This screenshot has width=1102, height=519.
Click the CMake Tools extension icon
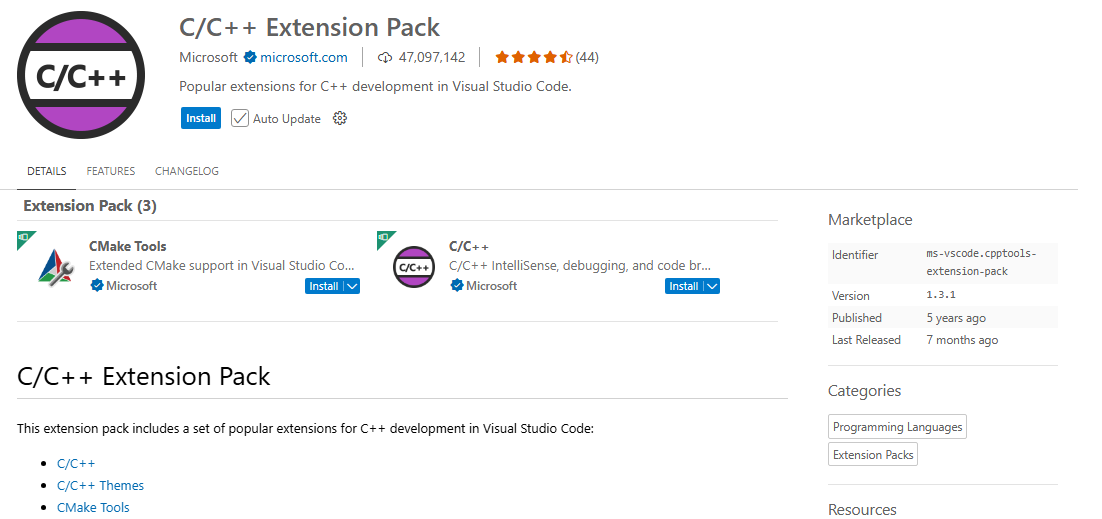[54, 267]
